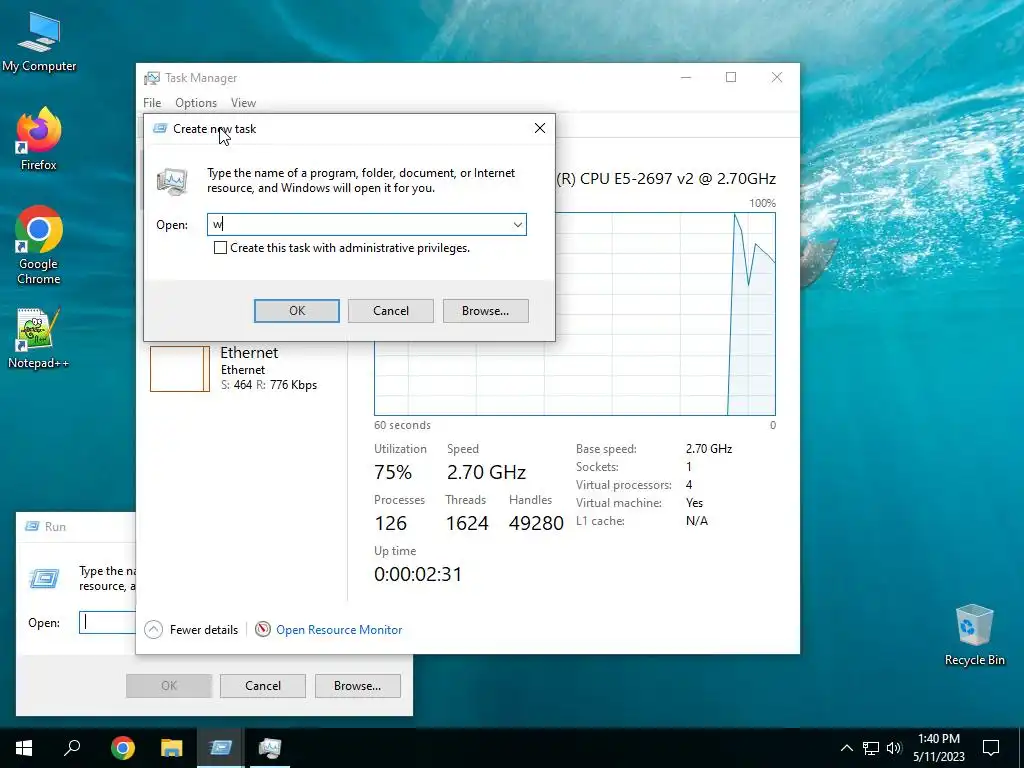Viewport: 1024px width, 768px height.
Task: Cancel the Create new task dialog
Action: [391, 311]
